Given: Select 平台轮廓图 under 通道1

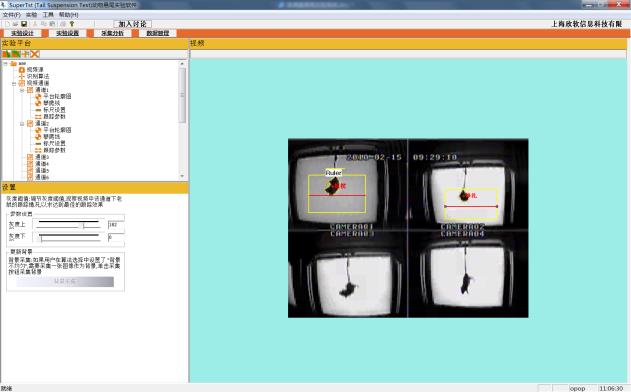Looking at the screenshot, I should 57,96.
